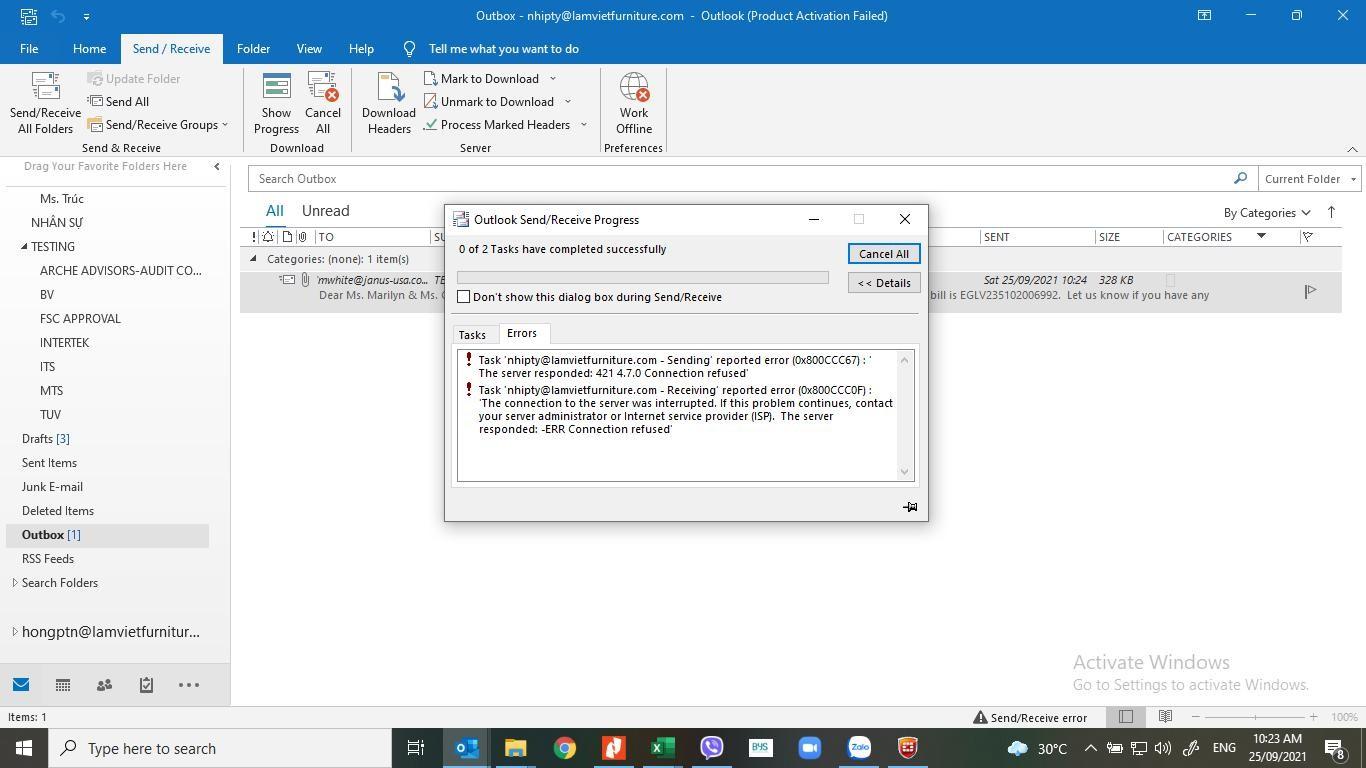Switch to the View ribbon tab
Viewport: 1366px width, 768px height.
tap(309, 48)
